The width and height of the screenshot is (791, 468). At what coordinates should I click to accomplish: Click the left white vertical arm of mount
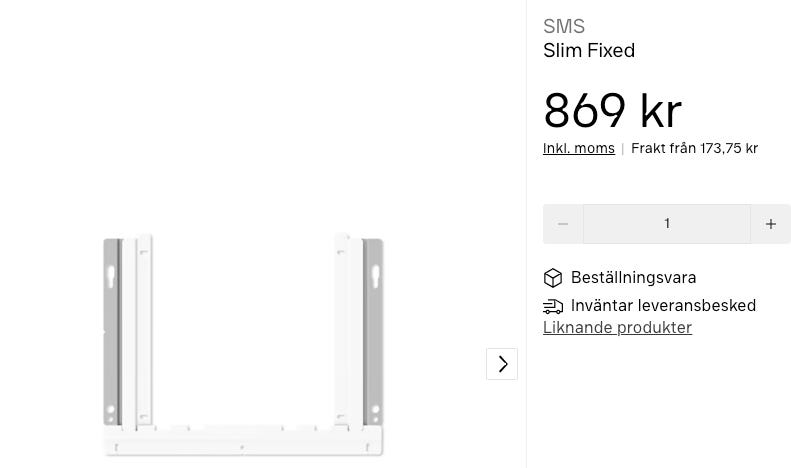point(145,330)
